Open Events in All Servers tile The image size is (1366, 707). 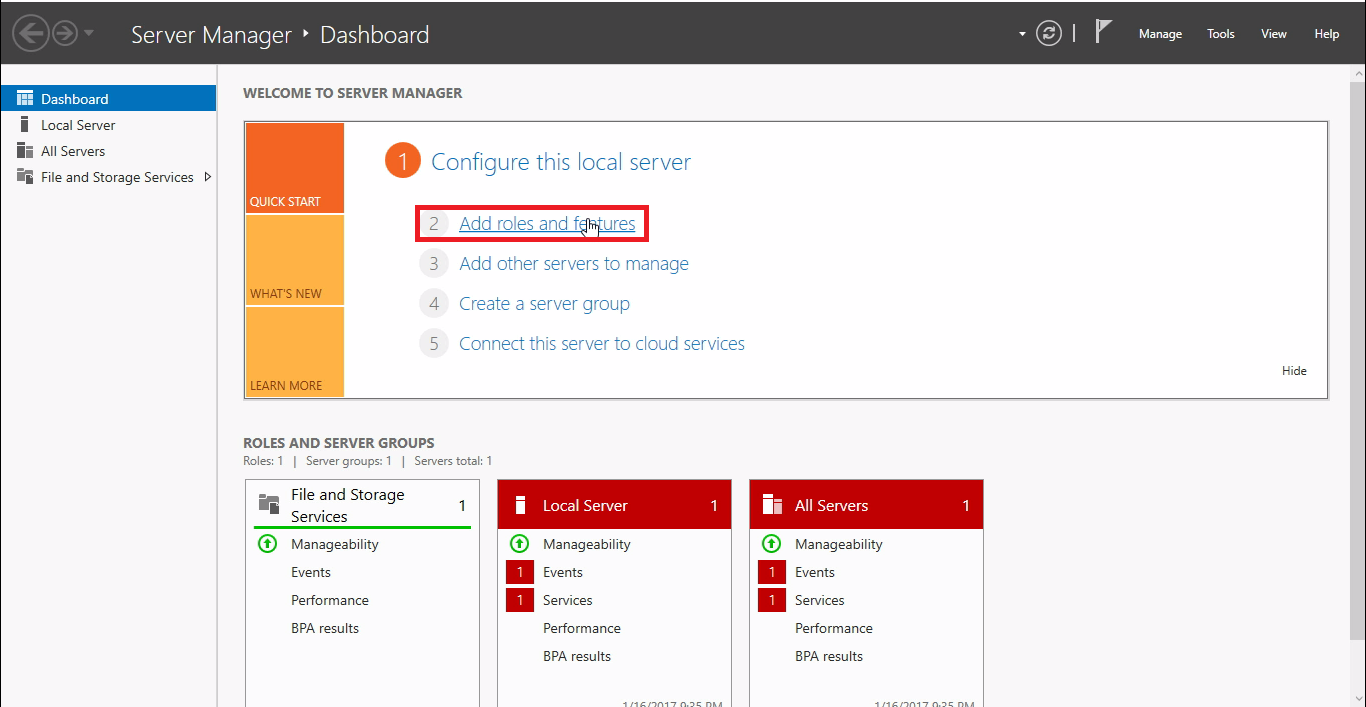(x=815, y=572)
